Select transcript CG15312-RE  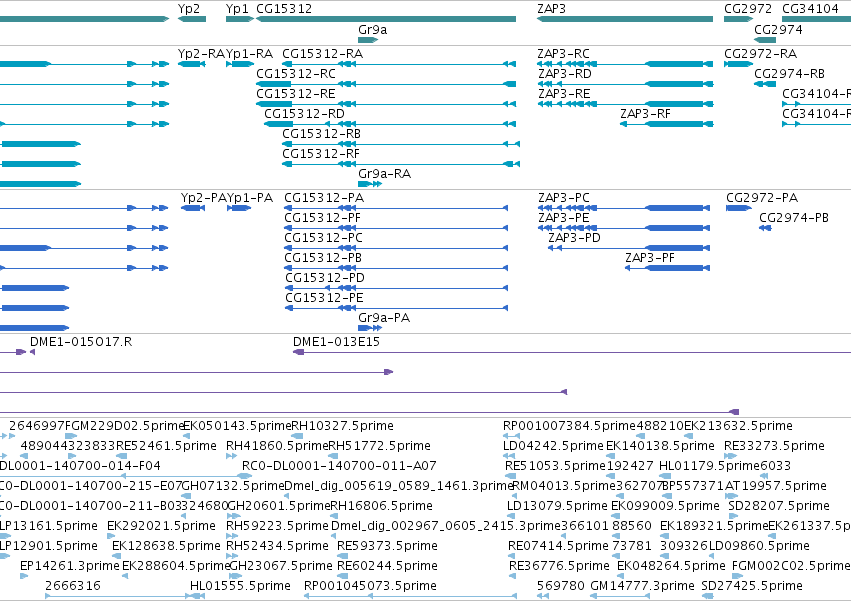(x=296, y=93)
